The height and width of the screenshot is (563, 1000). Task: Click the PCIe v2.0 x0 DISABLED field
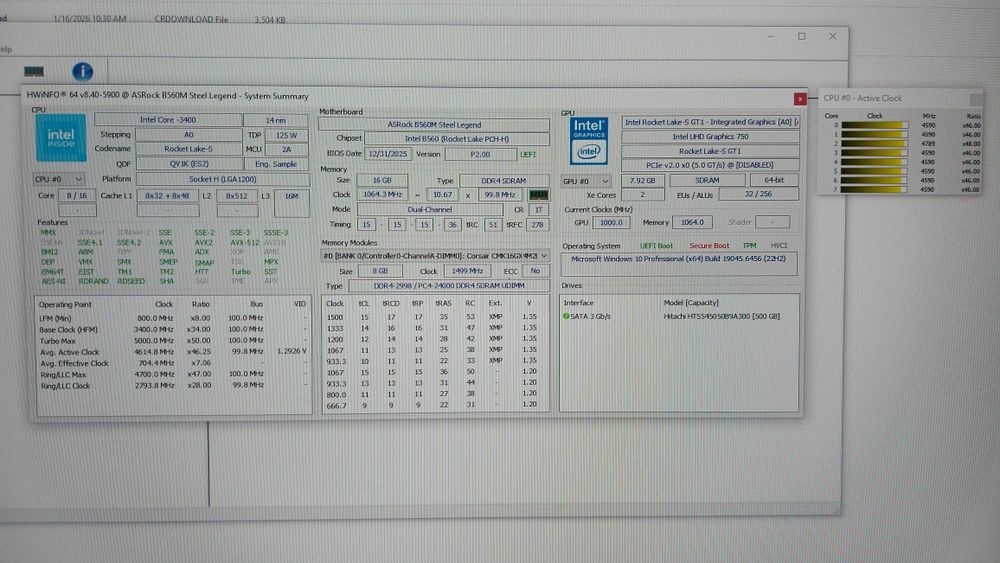coord(710,165)
